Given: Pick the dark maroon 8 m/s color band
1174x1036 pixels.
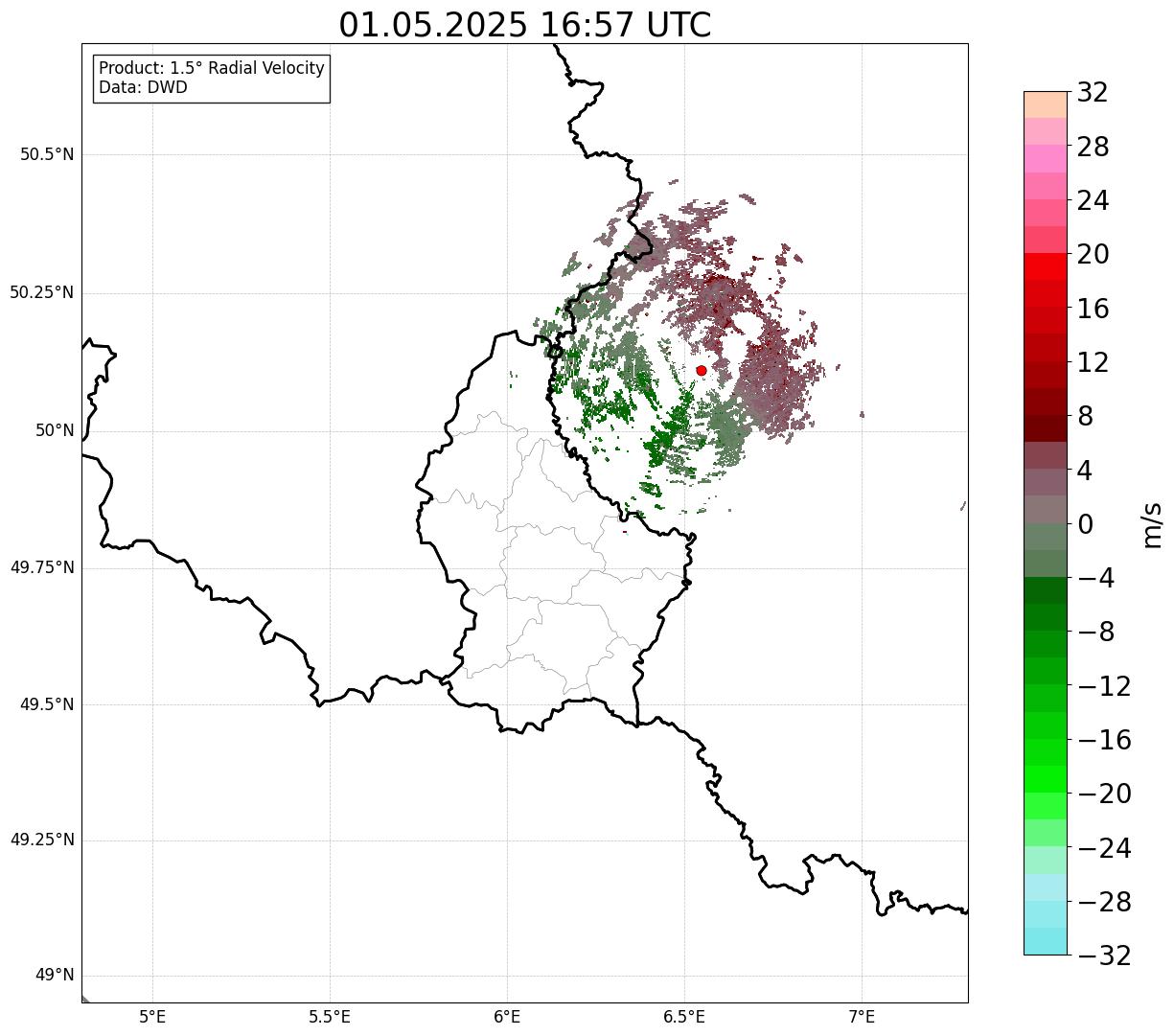Looking at the screenshot, I should point(1045,428).
